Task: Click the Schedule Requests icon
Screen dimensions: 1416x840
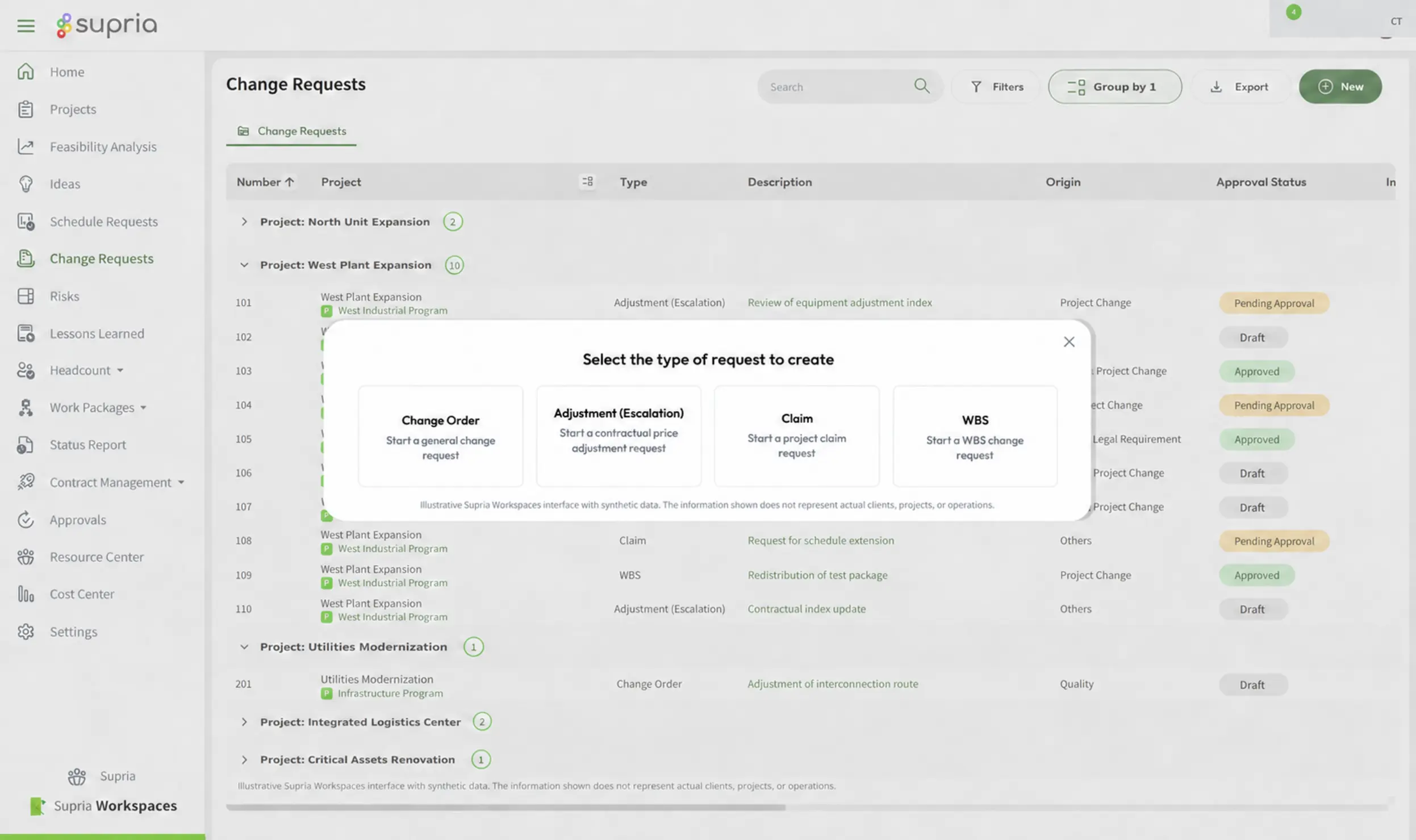Action: coord(26,222)
